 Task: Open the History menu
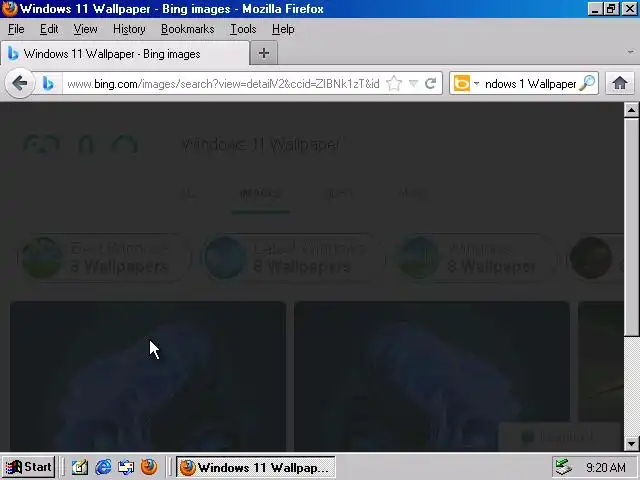point(129,29)
